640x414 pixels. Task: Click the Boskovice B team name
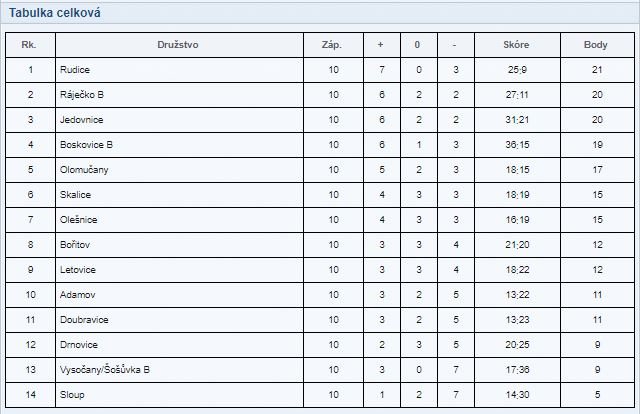coord(86,145)
